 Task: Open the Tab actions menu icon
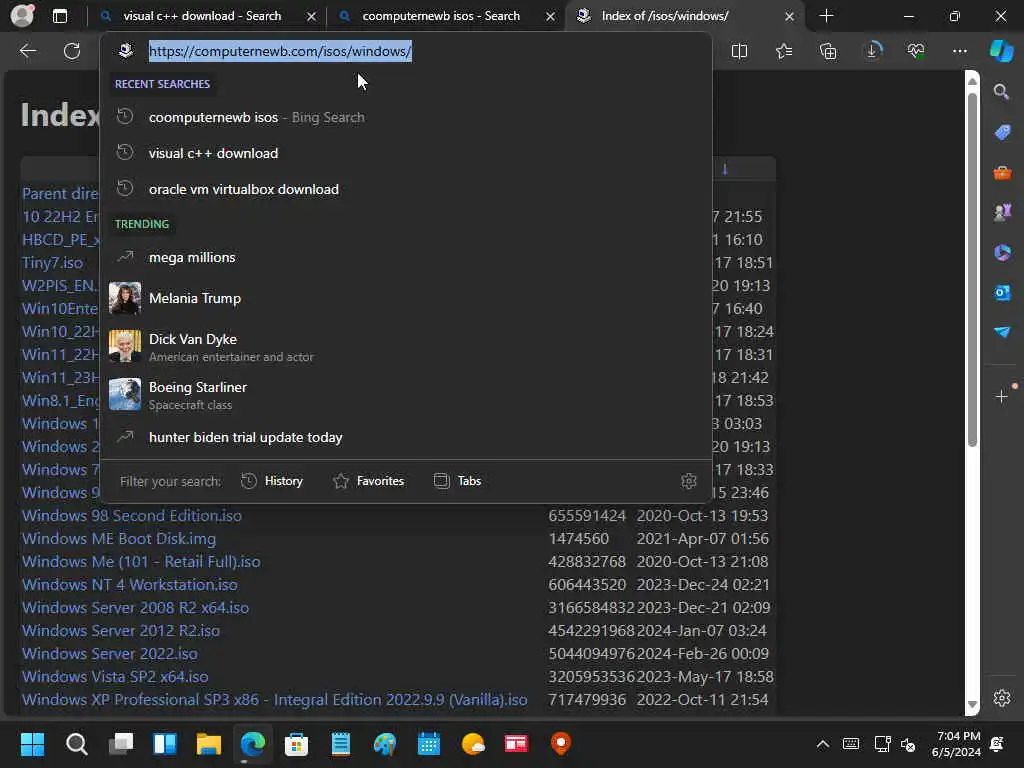tap(59, 16)
